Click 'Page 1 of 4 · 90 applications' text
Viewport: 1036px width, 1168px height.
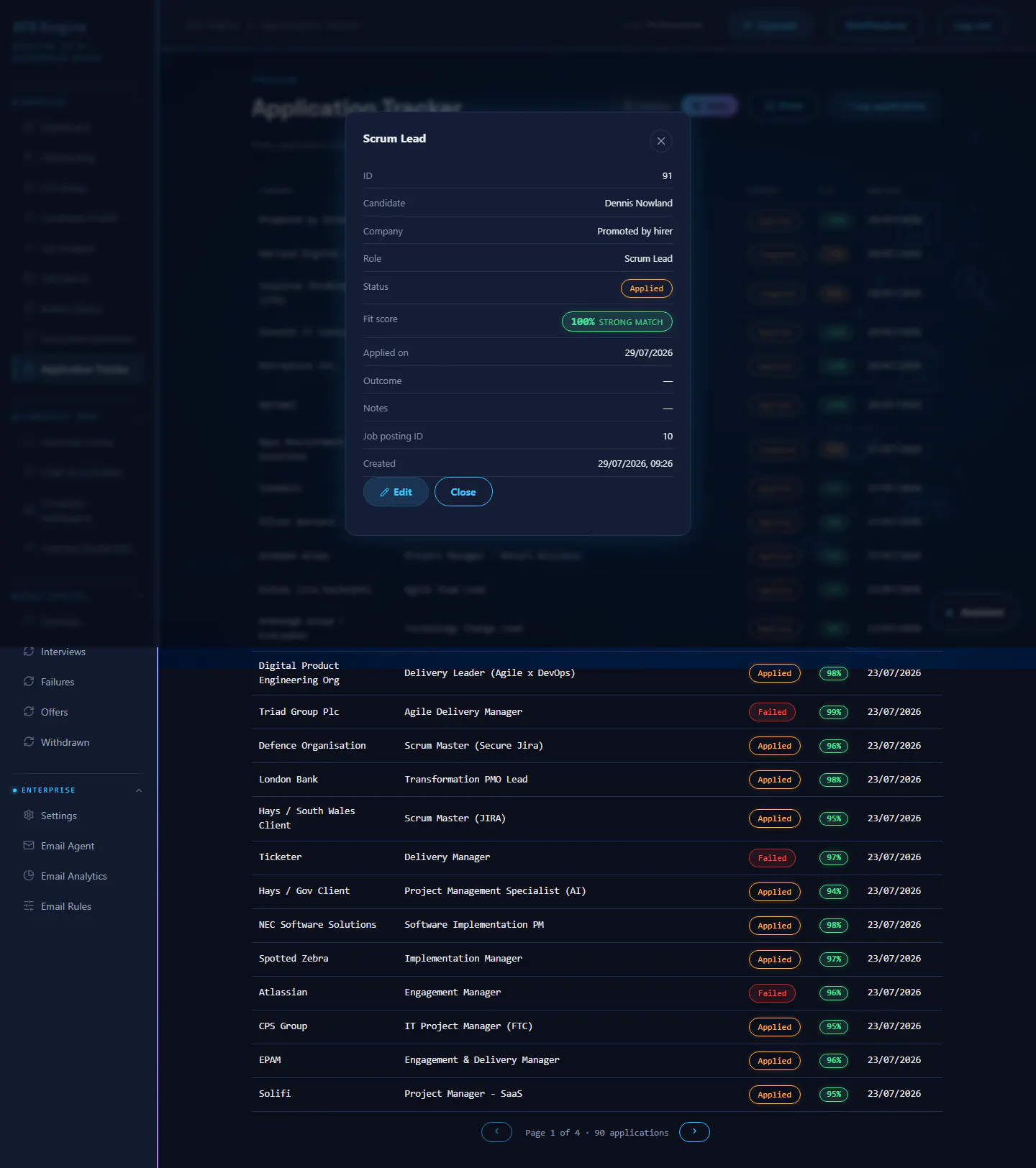[596, 1133]
